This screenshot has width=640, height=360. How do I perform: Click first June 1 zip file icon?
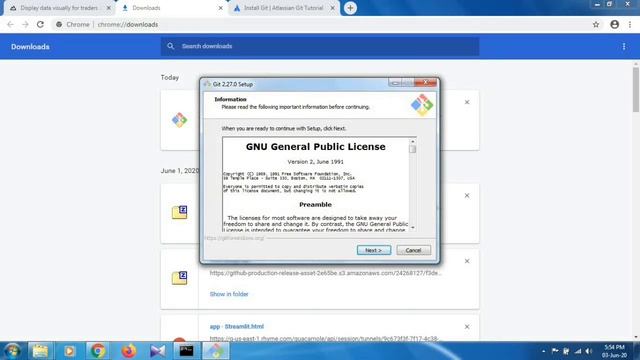point(179,212)
